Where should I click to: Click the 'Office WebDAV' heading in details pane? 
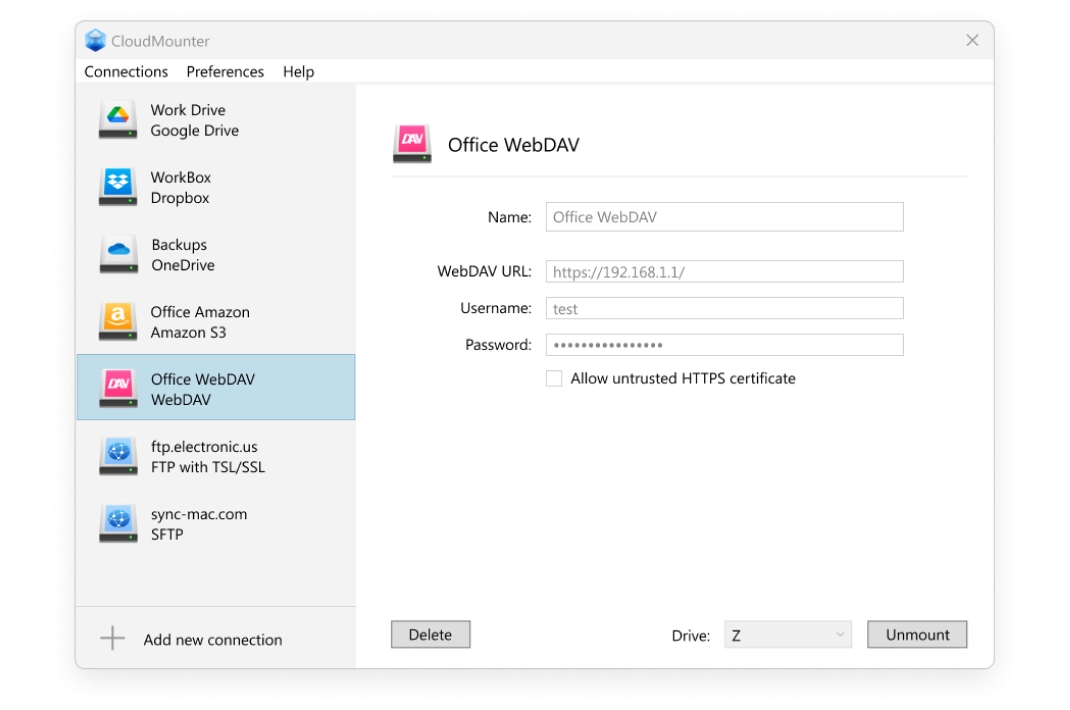(514, 145)
